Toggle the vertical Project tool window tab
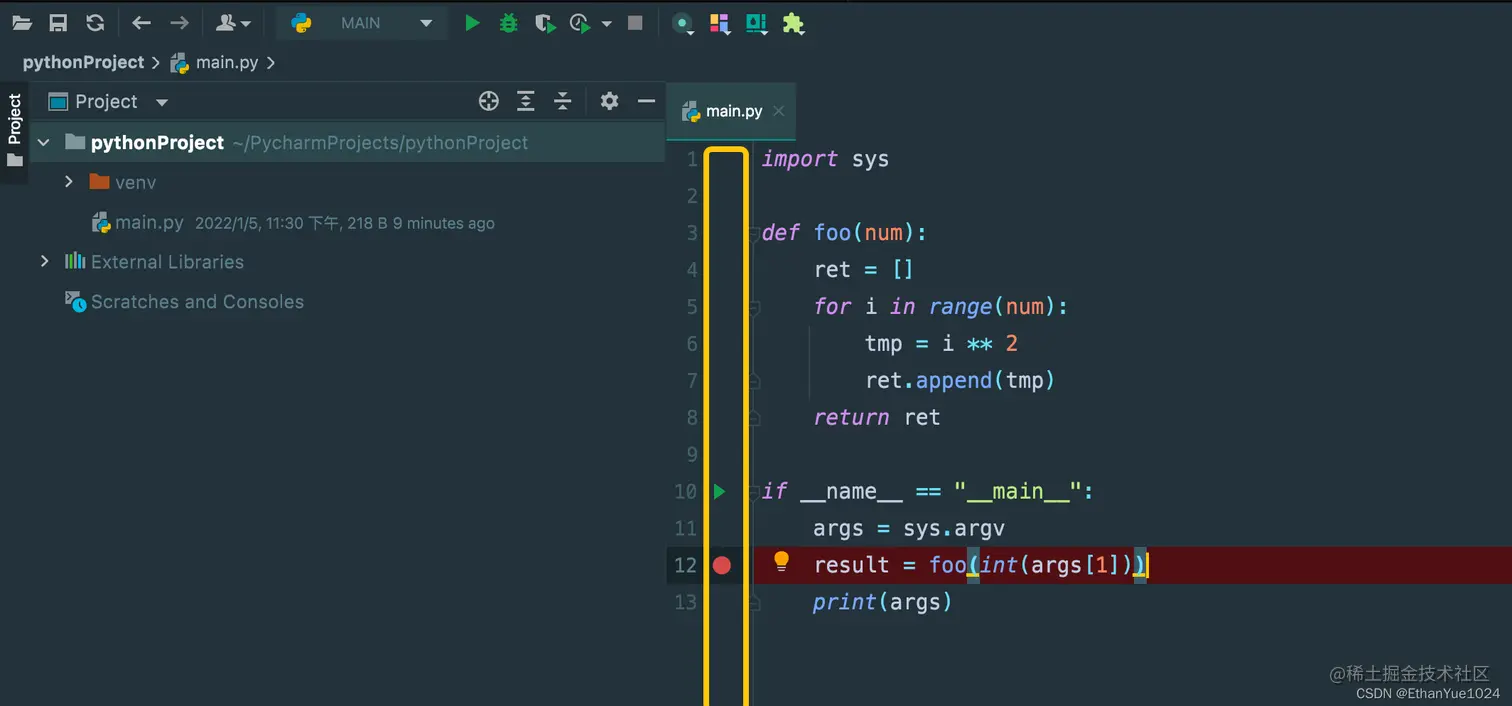Image resolution: width=1512 pixels, height=706 pixels. 14,132
